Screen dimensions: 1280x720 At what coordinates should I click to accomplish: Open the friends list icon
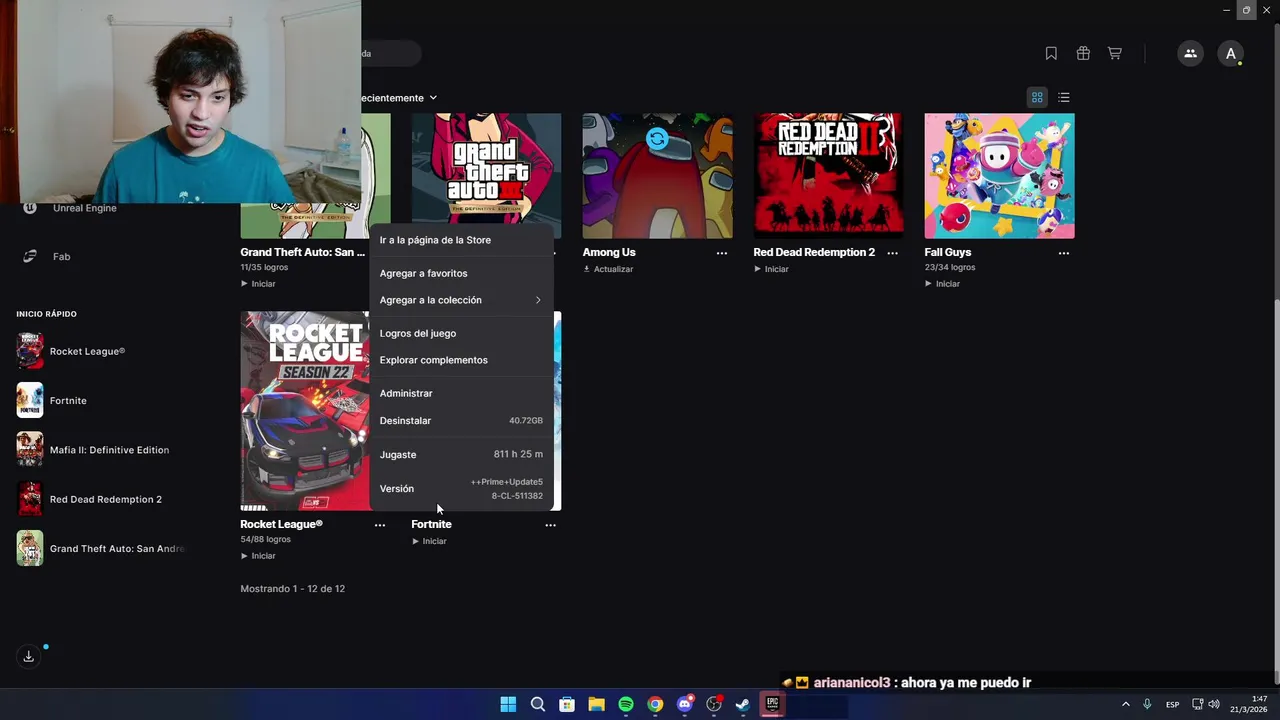click(x=1190, y=54)
